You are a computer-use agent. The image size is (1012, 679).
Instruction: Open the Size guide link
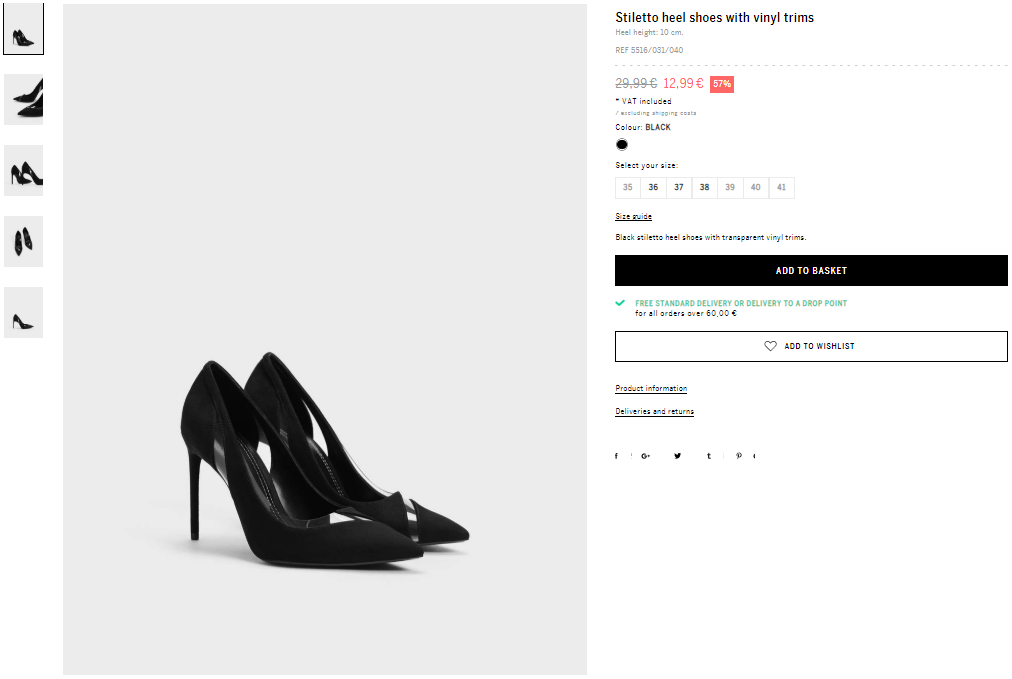pyautogui.click(x=633, y=216)
